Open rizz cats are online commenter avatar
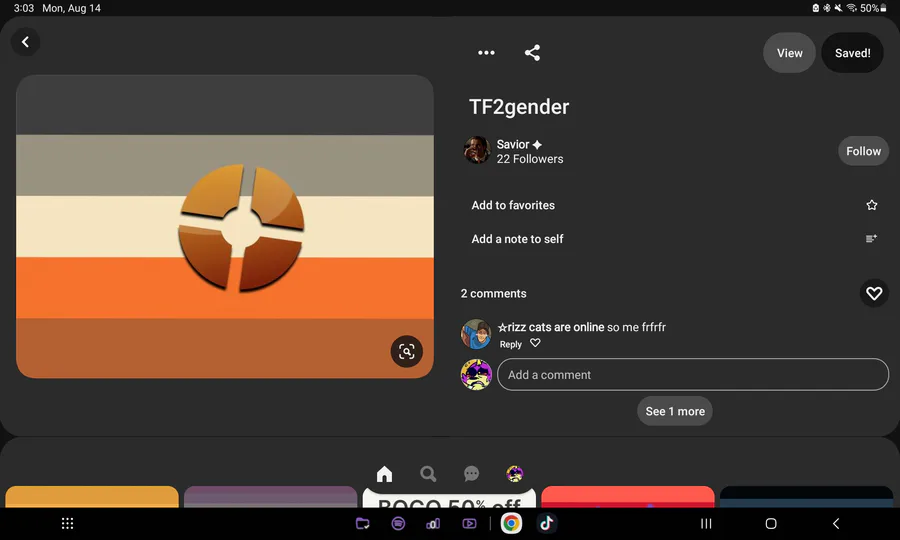 coord(476,334)
